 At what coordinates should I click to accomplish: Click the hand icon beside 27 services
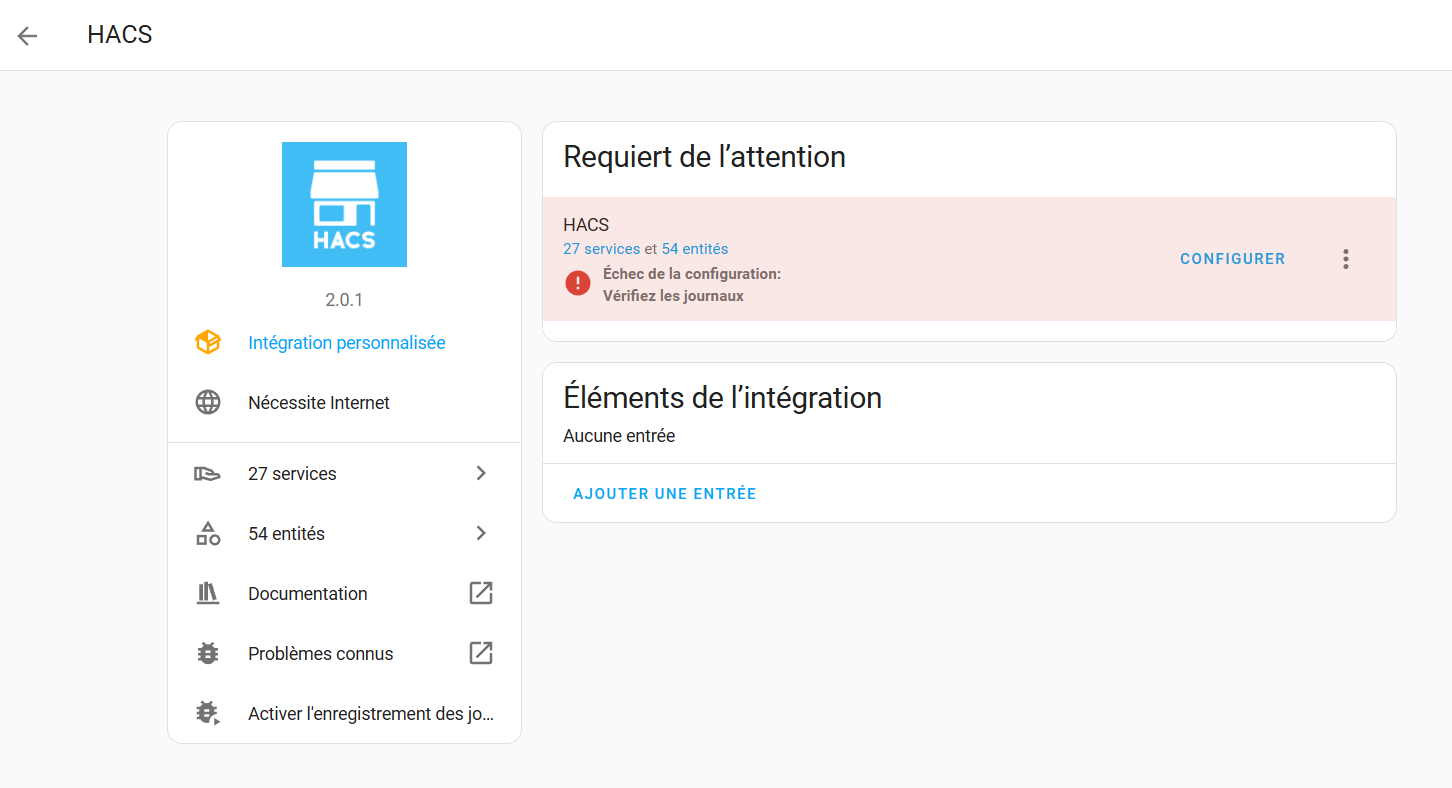coord(207,473)
